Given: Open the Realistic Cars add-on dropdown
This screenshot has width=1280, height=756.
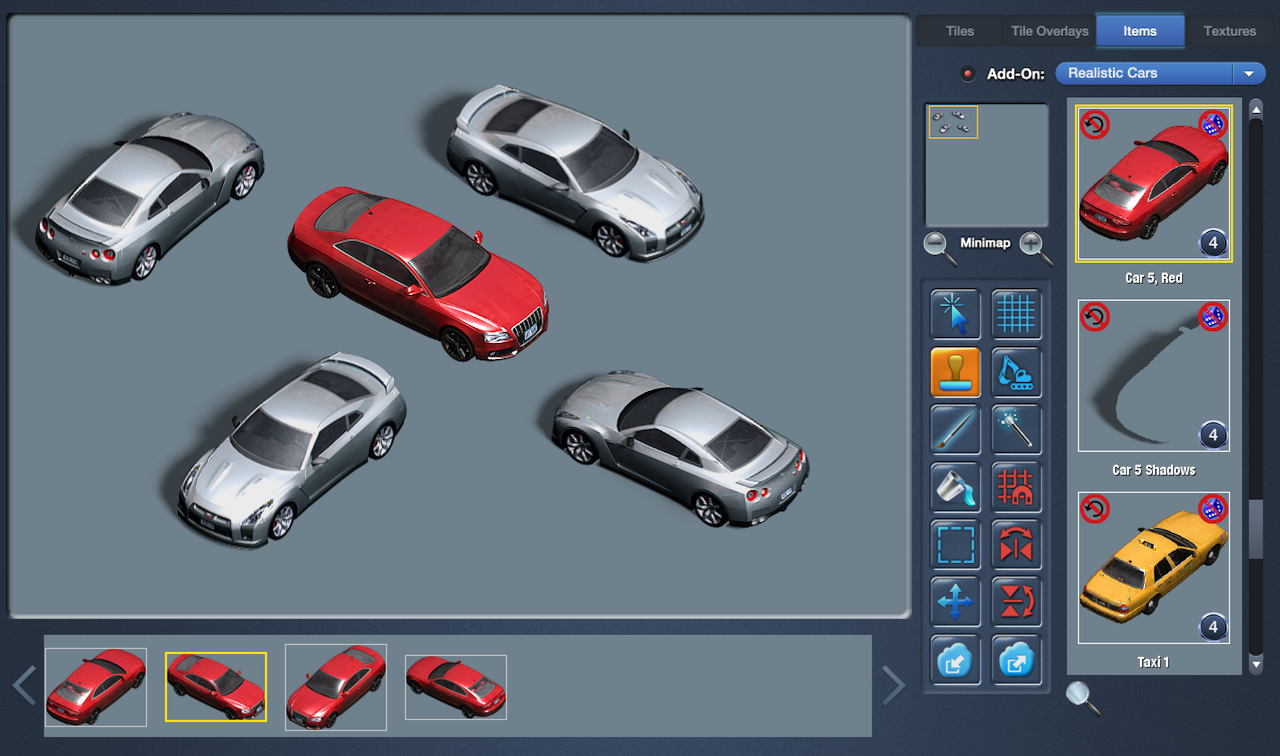Looking at the screenshot, I should point(1160,73).
